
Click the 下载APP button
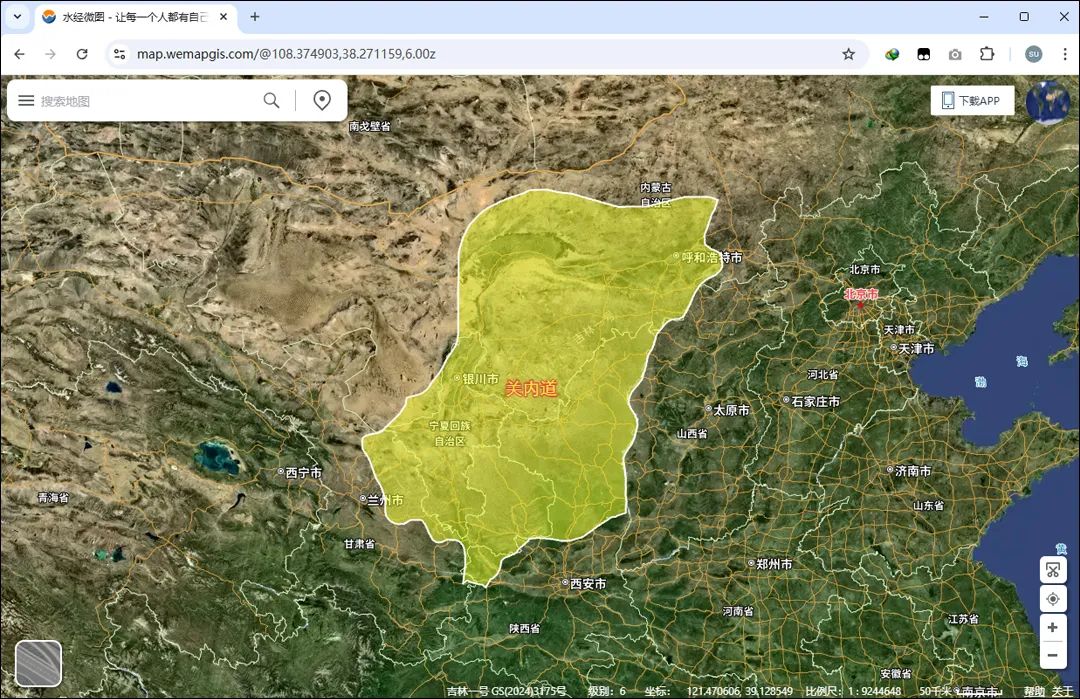pyautogui.click(x=972, y=101)
